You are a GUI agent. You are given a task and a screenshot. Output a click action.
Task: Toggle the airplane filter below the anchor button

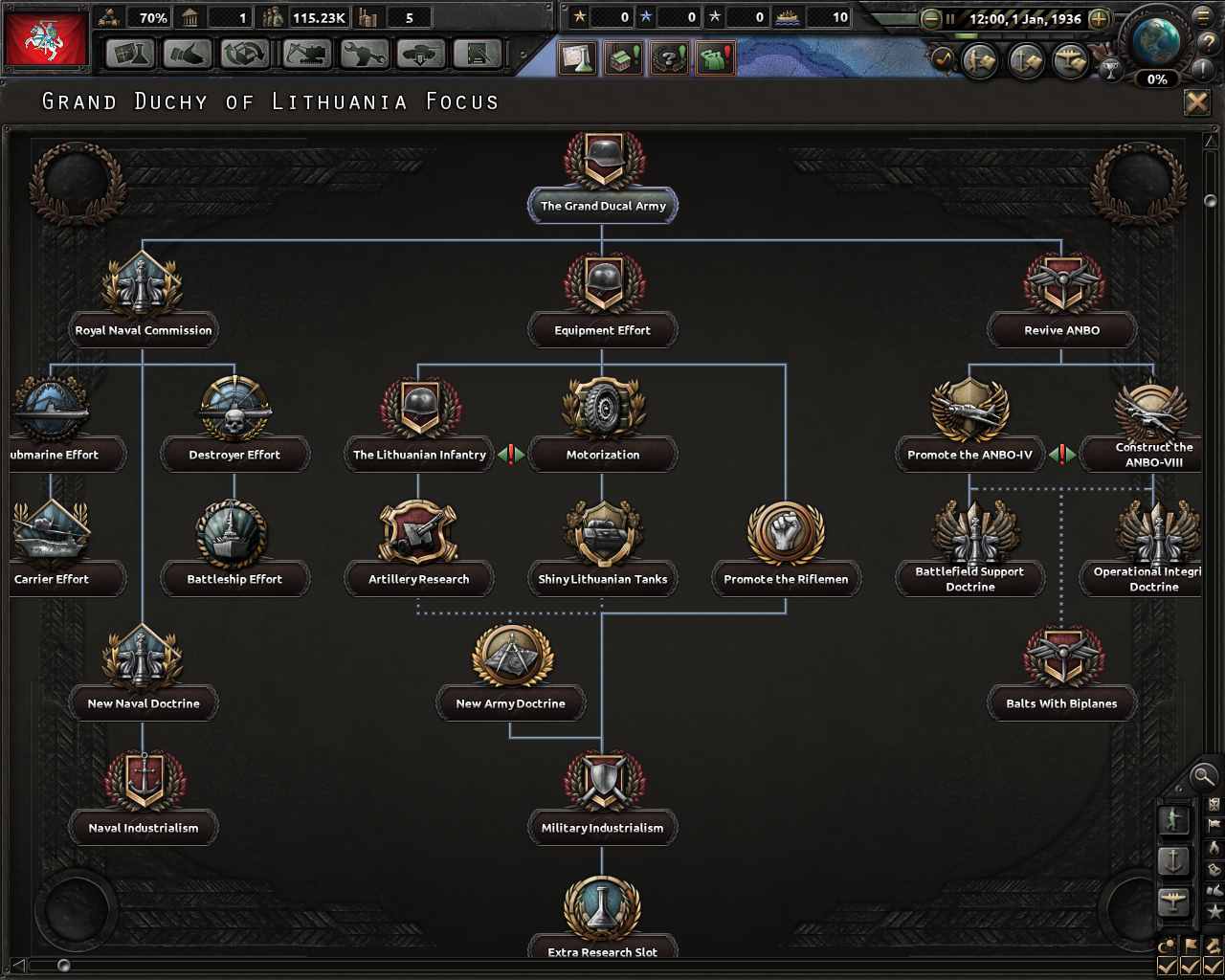coord(1174,902)
